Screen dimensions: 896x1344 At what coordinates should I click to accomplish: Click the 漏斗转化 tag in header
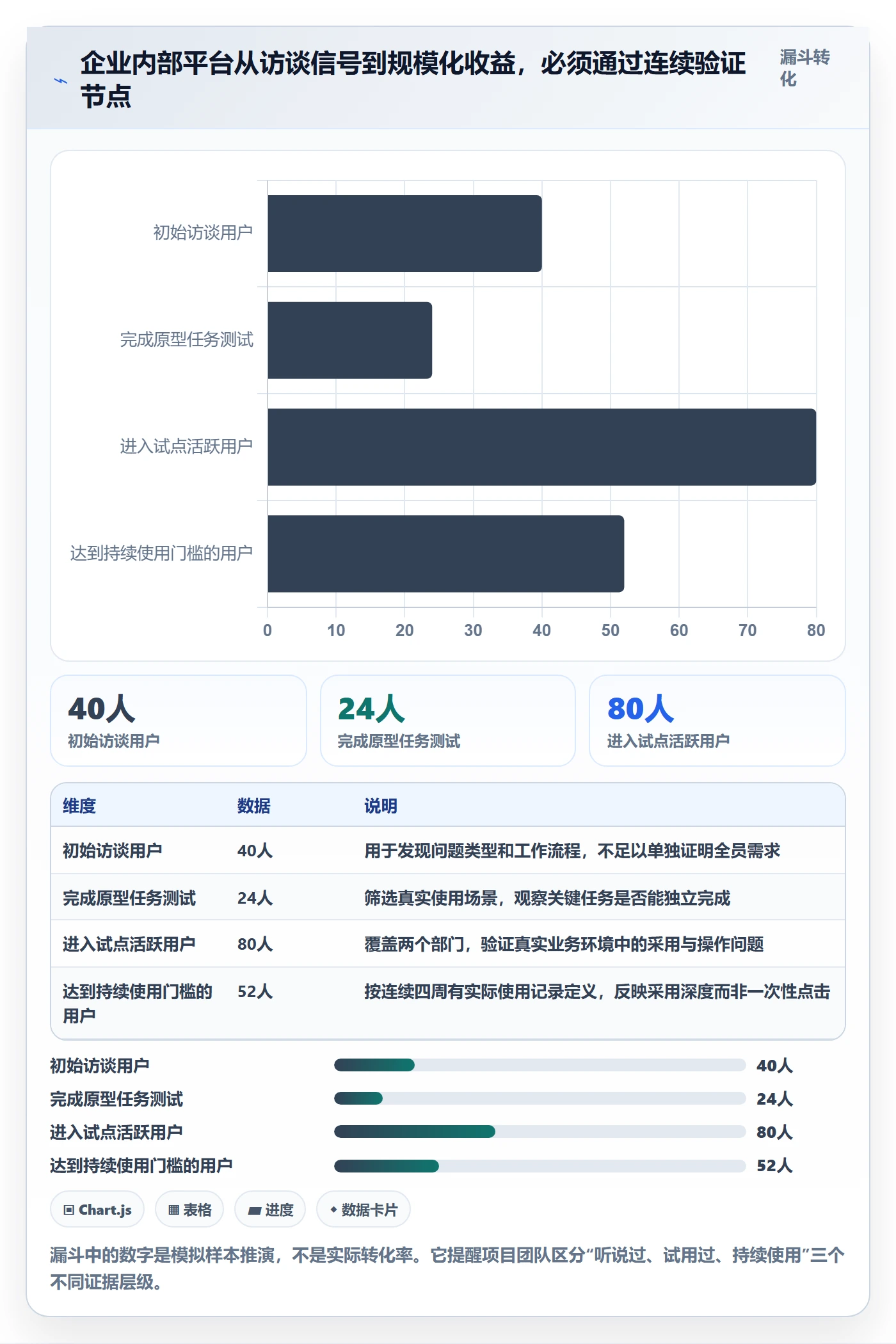804,68
